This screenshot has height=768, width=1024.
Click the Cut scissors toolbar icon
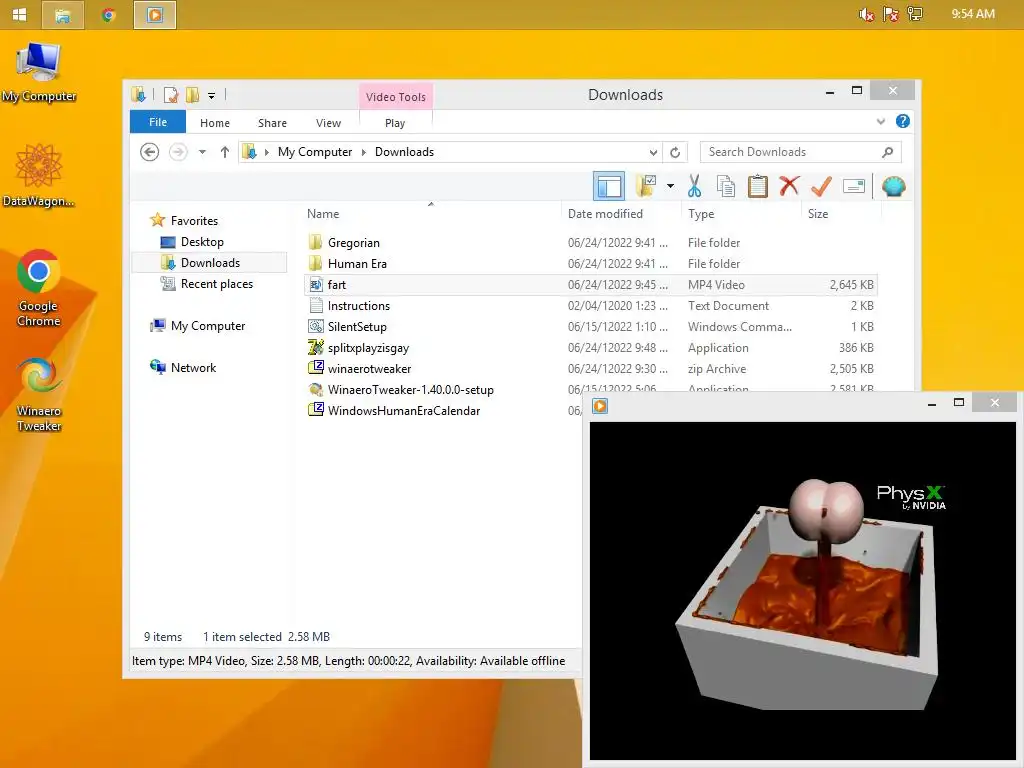(x=694, y=186)
